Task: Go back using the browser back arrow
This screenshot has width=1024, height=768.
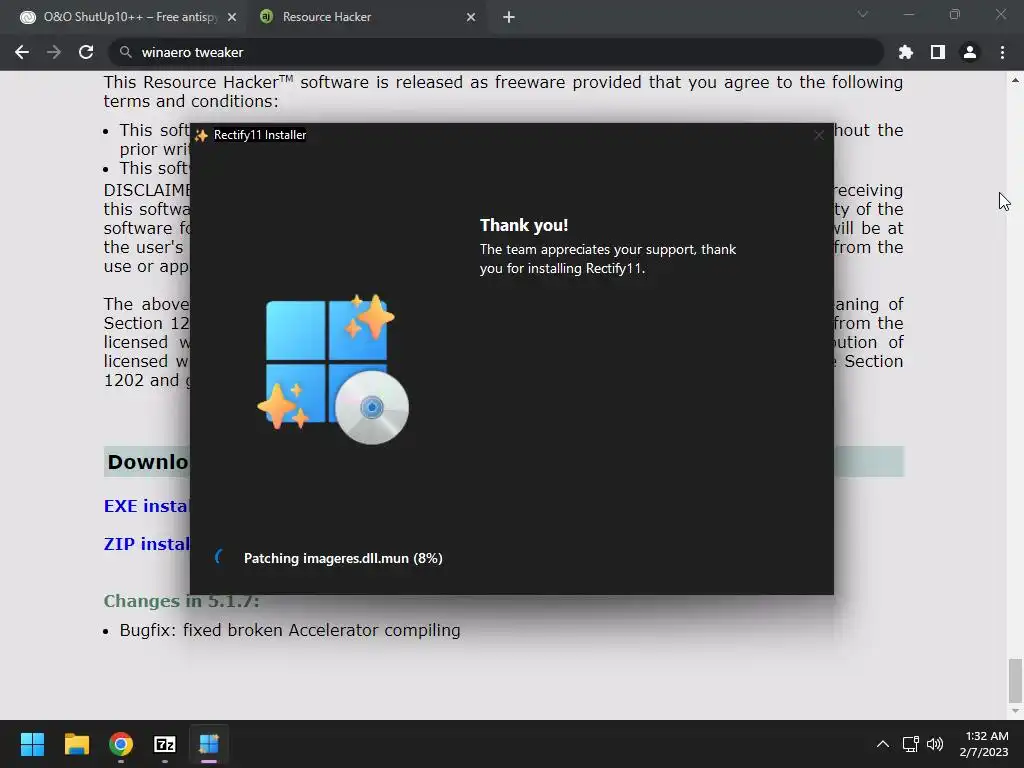Action: coord(22,52)
